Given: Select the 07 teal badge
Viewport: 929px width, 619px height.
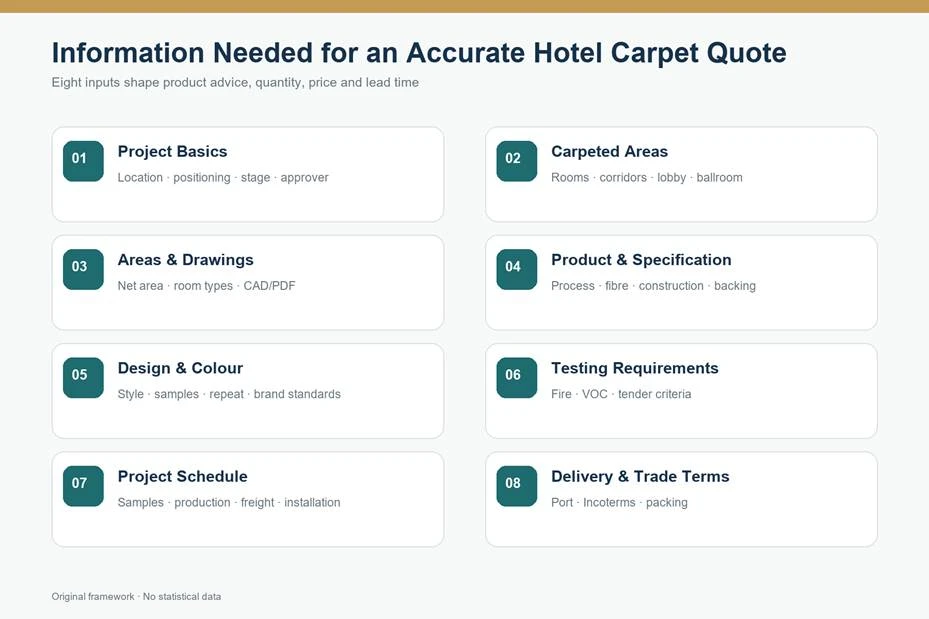Looking at the screenshot, I should coord(84,486).
